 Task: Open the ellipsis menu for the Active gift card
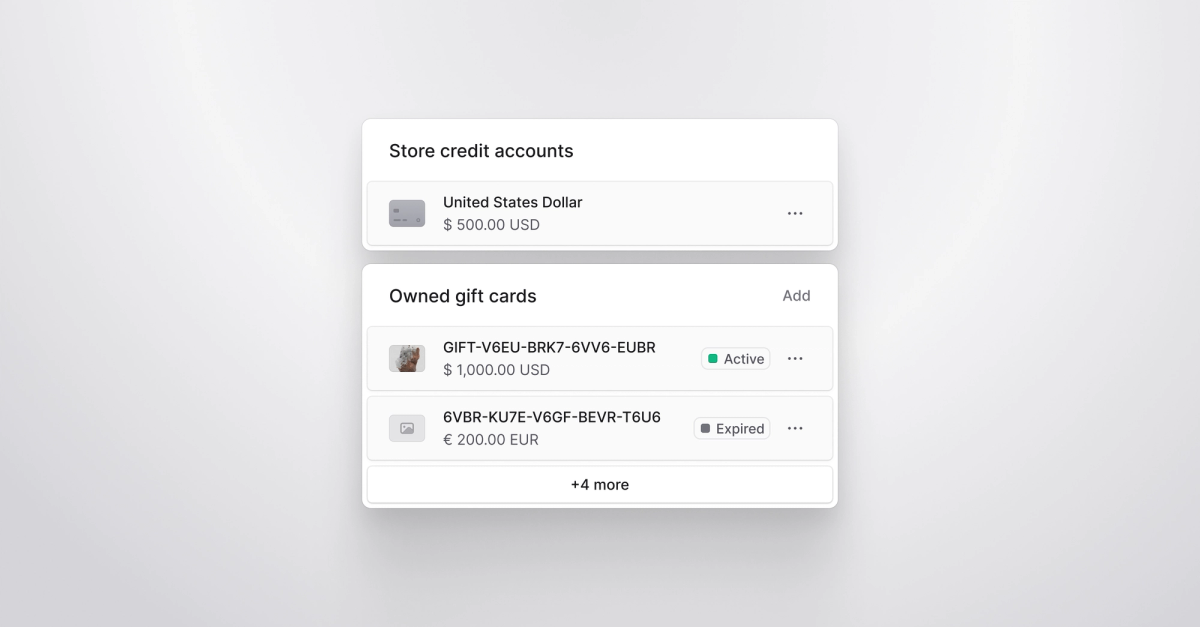tap(795, 358)
